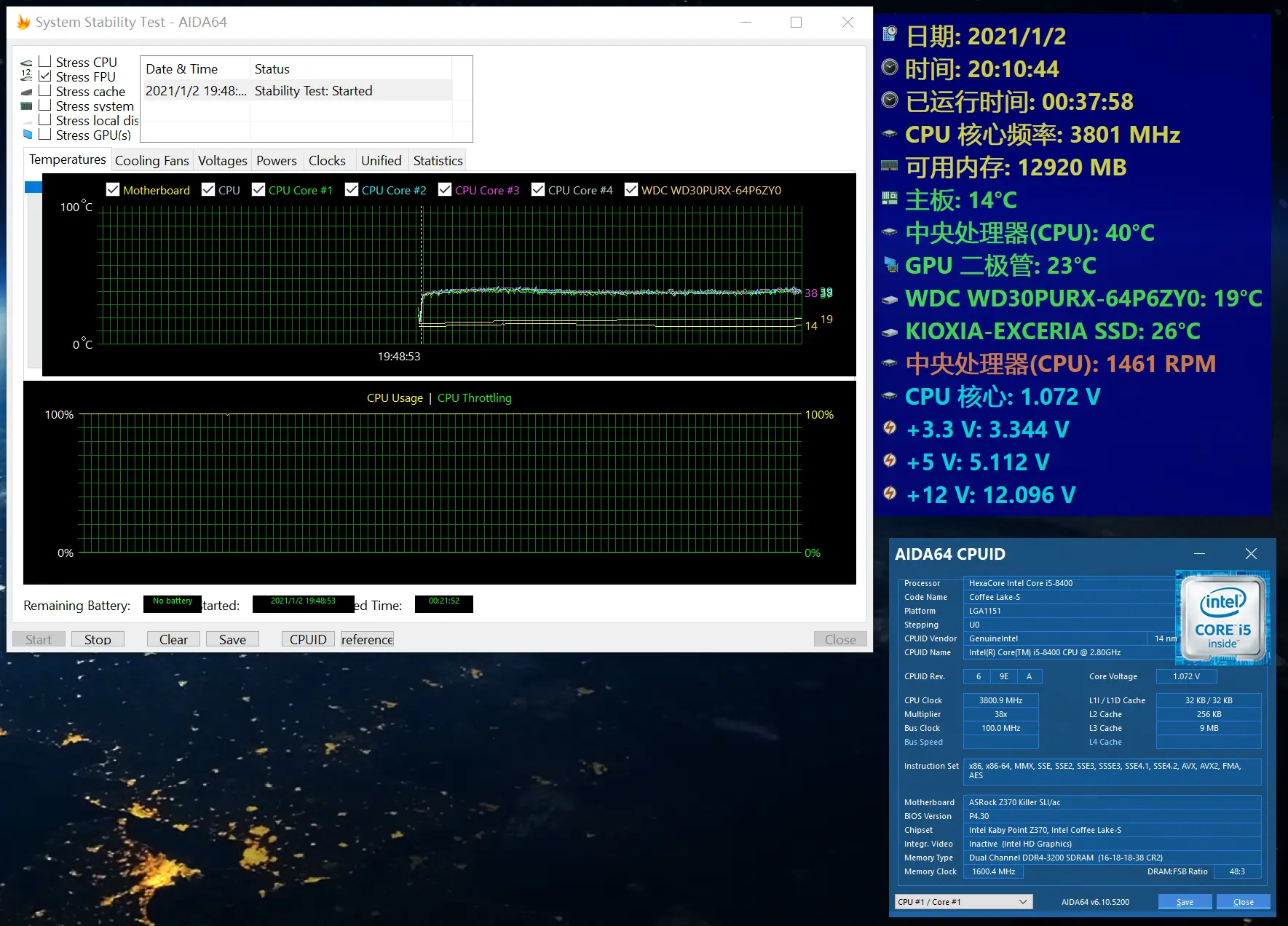Switch to the Cooling Fans tab

[x=151, y=161]
